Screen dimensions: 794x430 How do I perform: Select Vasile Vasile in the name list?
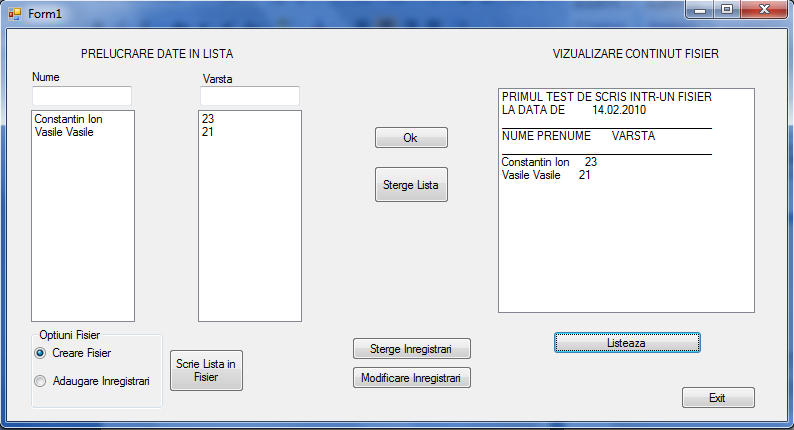tap(64, 132)
